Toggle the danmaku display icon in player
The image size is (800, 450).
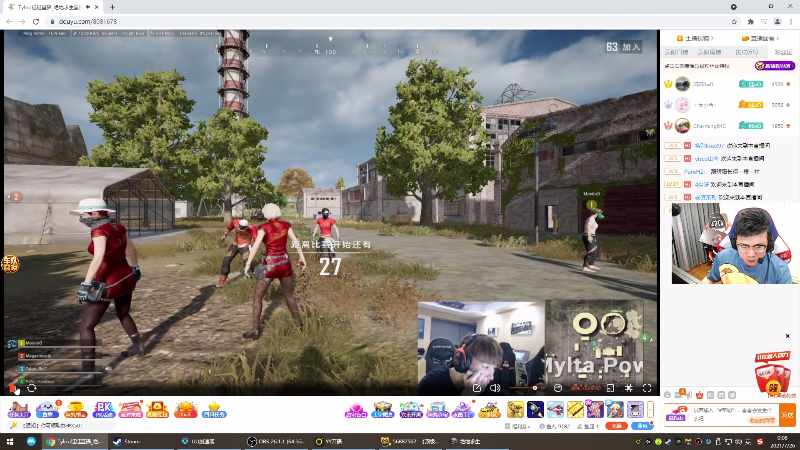tap(558, 388)
